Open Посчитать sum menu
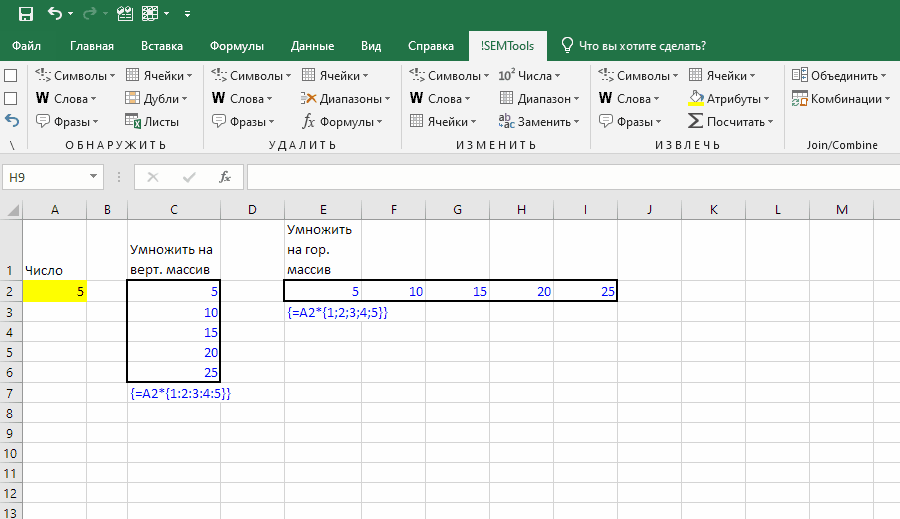The image size is (900, 519). [731, 122]
